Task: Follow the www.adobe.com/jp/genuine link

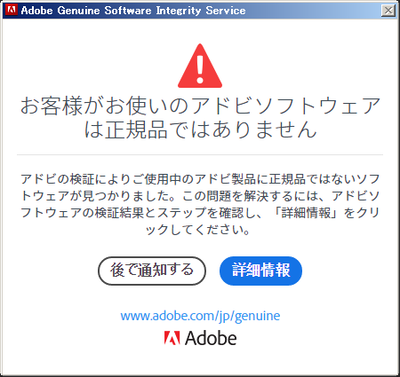Action: click(200, 316)
